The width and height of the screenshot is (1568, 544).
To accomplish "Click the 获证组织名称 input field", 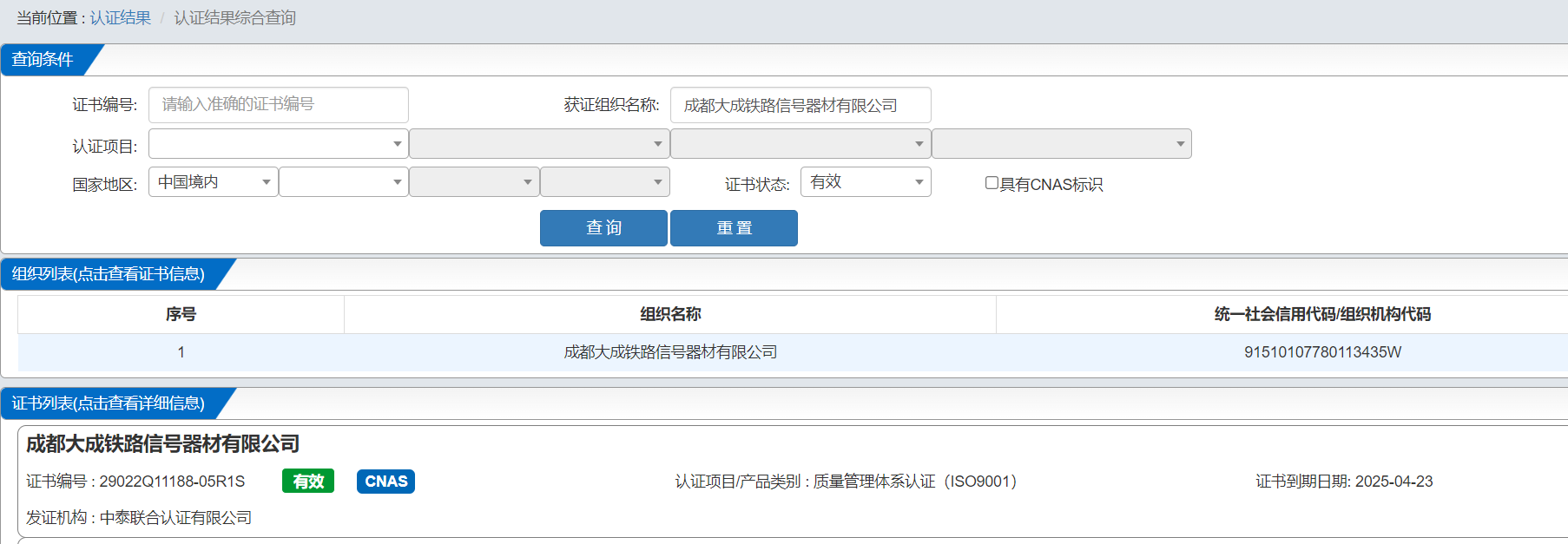I will 800,105.
